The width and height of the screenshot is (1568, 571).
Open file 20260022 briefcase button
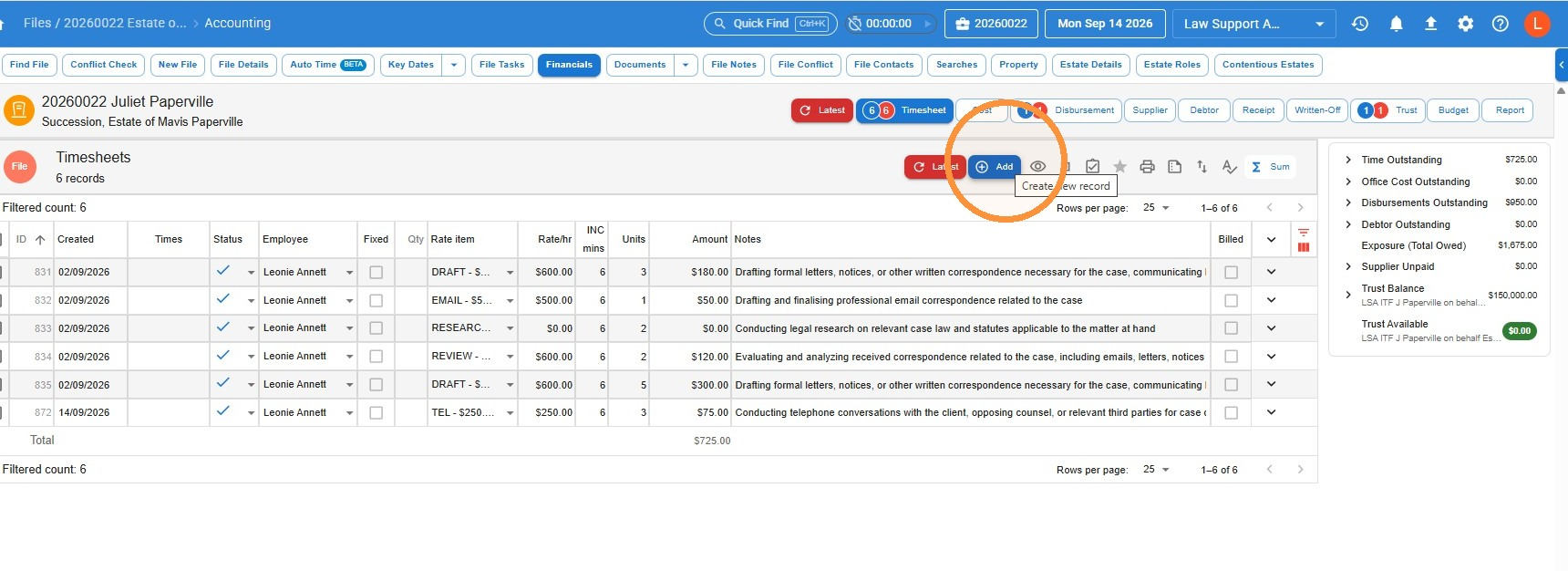tap(991, 24)
